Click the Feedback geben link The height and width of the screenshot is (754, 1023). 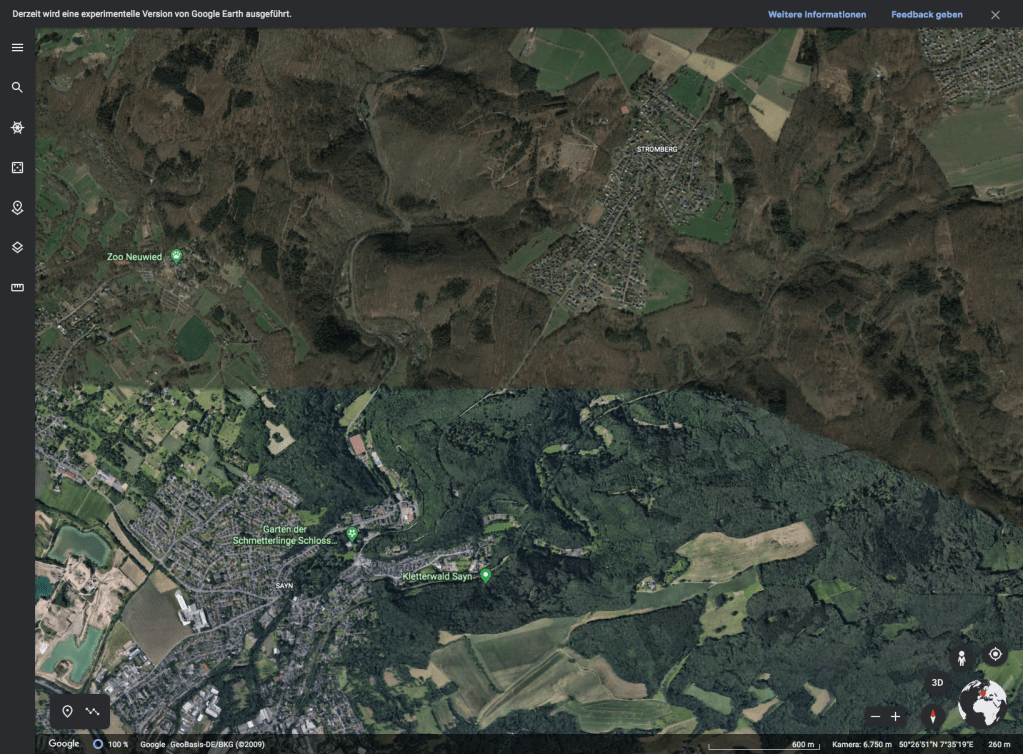[x=926, y=15]
